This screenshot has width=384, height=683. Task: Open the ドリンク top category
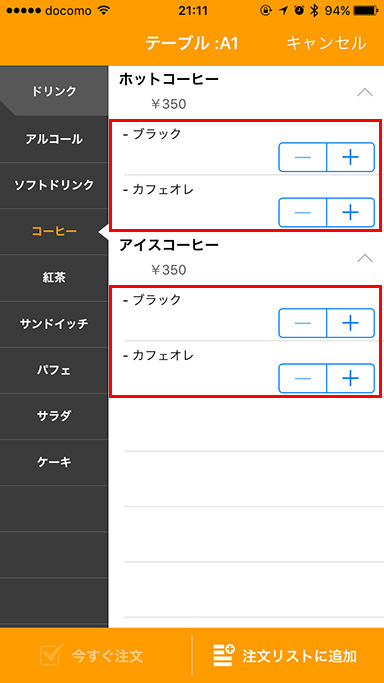click(54, 91)
